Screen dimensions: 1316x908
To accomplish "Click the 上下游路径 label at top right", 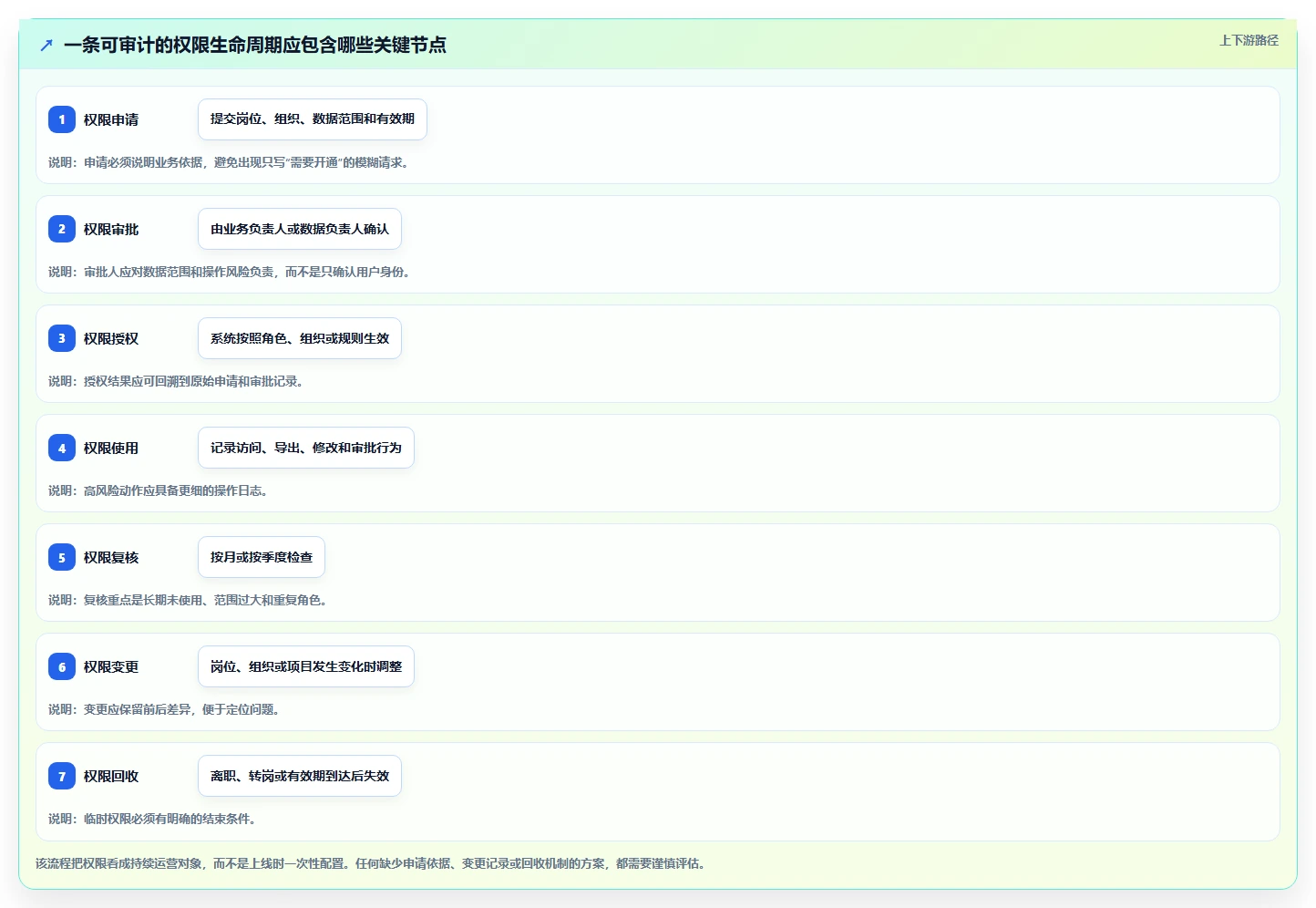I will pyautogui.click(x=1249, y=40).
